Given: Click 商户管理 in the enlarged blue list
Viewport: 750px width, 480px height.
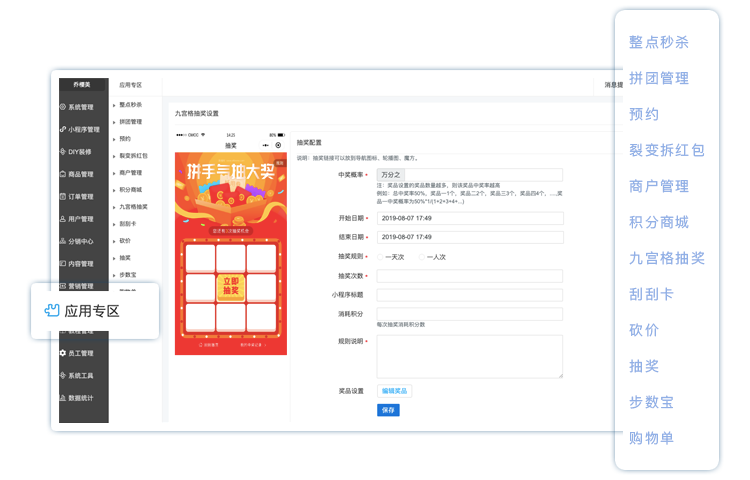Looking at the screenshot, I should [659, 186].
